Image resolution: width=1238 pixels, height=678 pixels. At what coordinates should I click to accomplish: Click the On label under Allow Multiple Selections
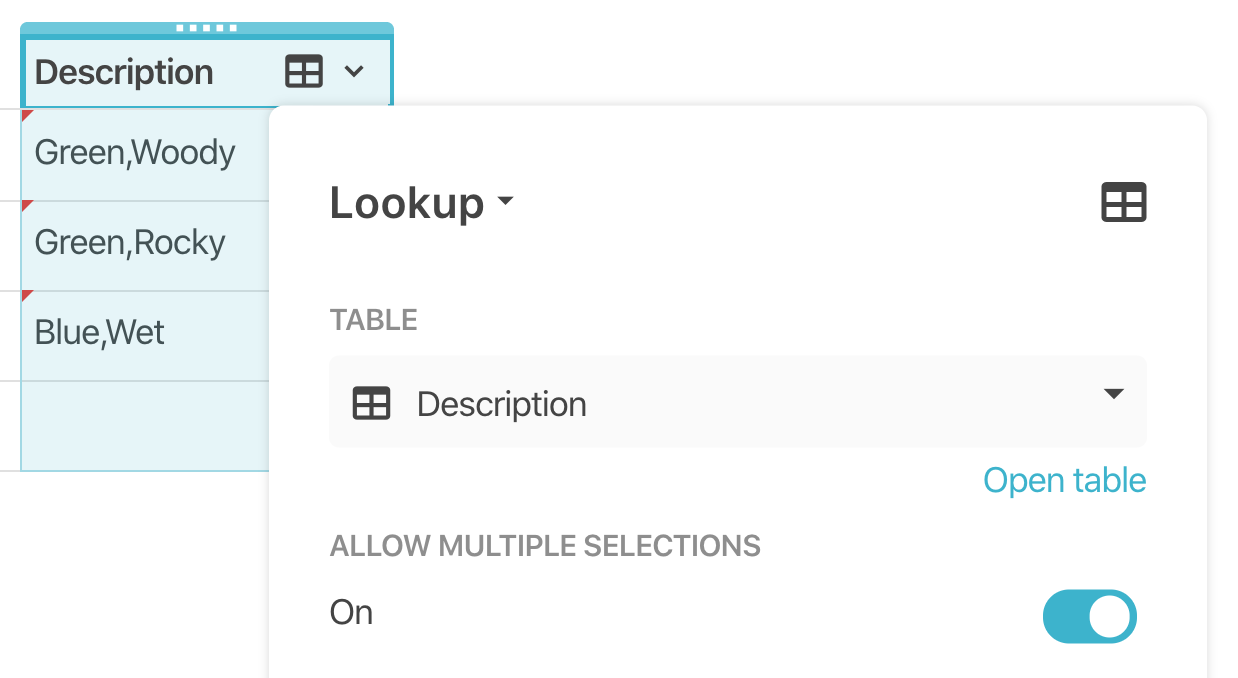click(x=351, y=612)
